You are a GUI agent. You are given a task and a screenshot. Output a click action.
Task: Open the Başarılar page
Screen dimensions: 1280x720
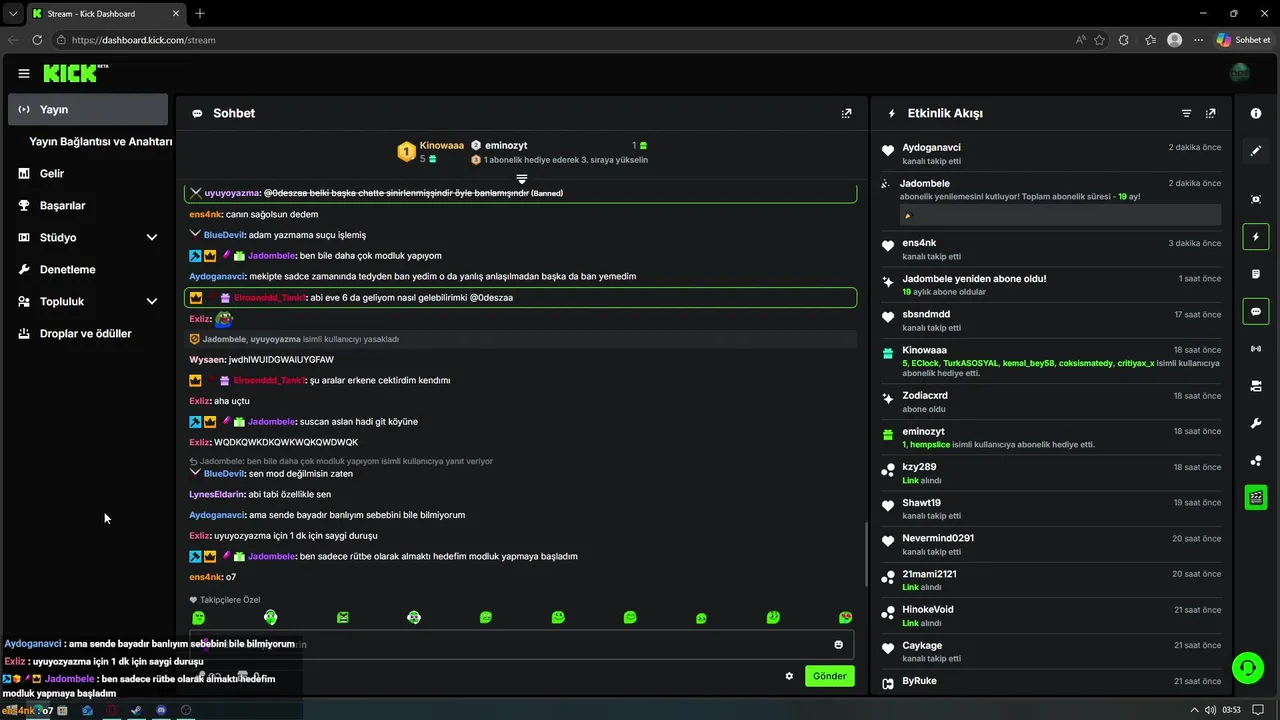pos(88,205)
